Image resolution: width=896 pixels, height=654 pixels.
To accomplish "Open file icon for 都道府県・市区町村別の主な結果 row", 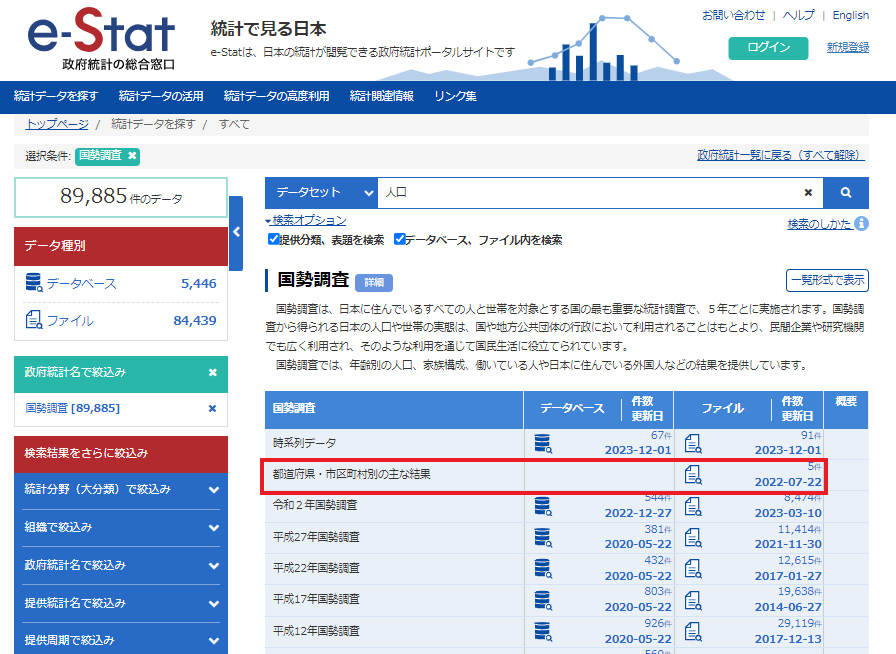I will pyautogui.click(x=693, y=474).
